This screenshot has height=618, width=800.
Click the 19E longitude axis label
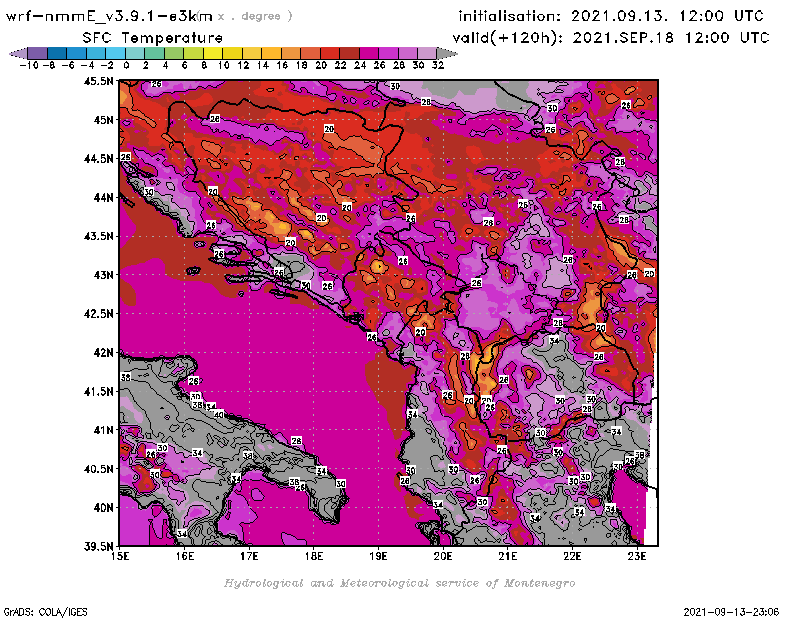[378, 556]
